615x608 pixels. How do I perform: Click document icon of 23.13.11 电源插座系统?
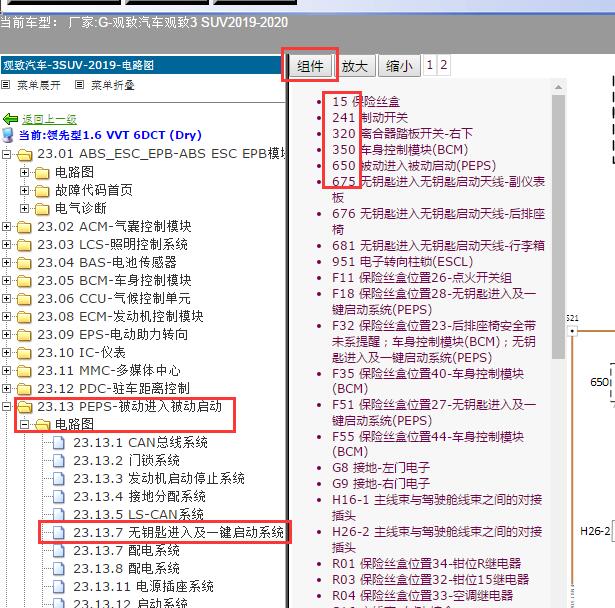pyautogui.click(x=58, y=587)
